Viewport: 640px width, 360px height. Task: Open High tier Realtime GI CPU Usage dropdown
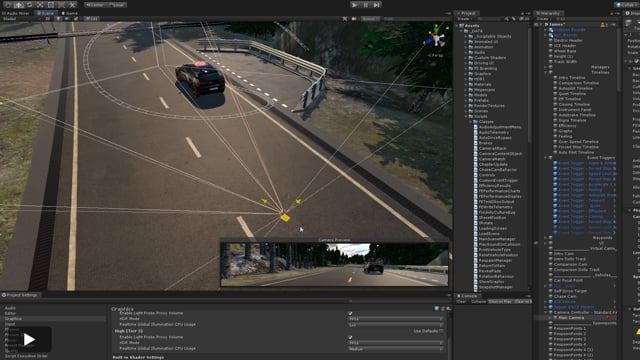[x=396, y=349]
